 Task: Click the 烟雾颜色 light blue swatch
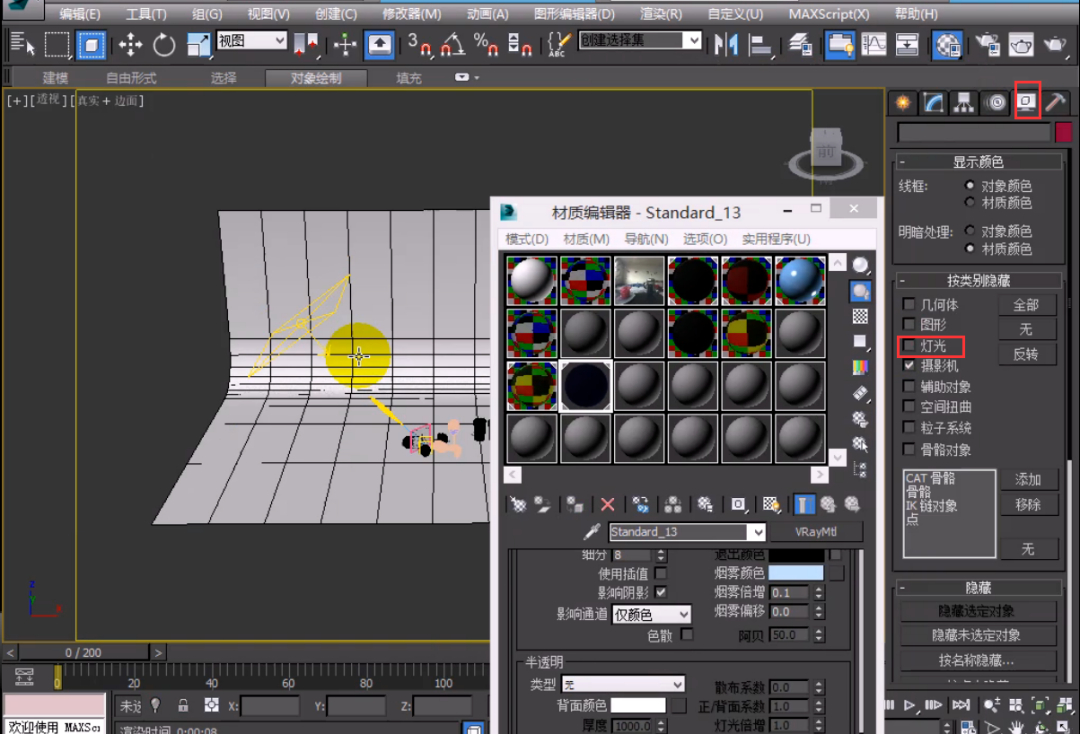(795, 573)
